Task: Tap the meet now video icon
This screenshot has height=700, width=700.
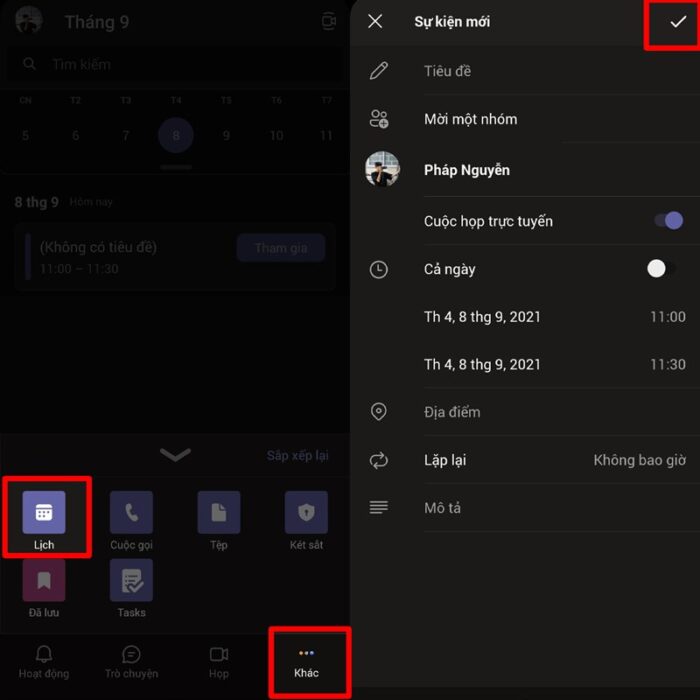Action: 329,21
